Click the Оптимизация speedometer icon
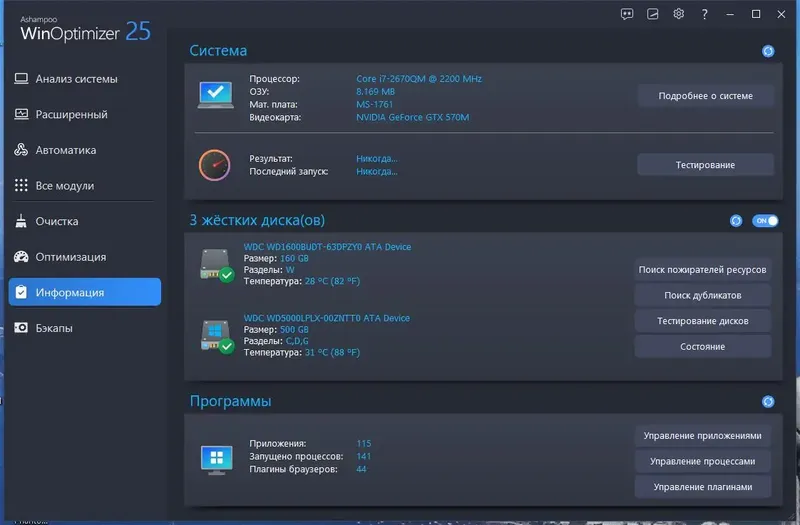This screenshot has height=525, width=800. click(21, 257)
